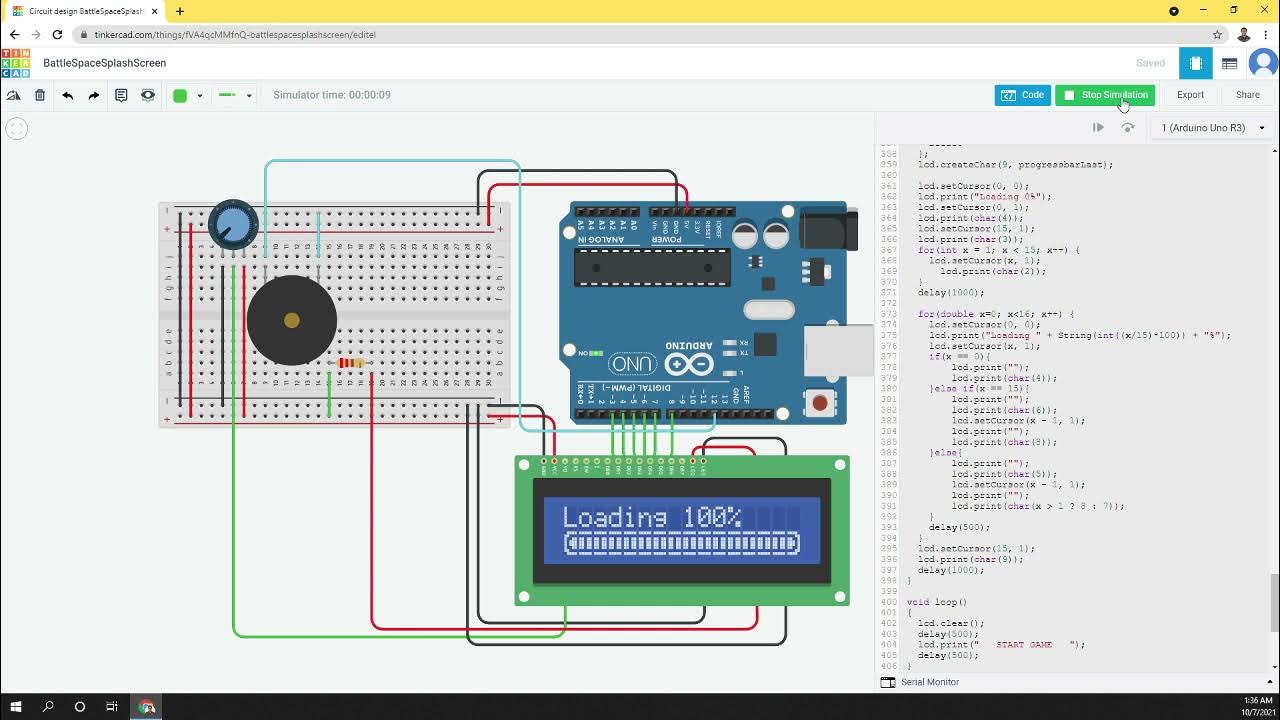Click the green wire color swatch
Screen dimensions: 1280x720
(180, 96)
